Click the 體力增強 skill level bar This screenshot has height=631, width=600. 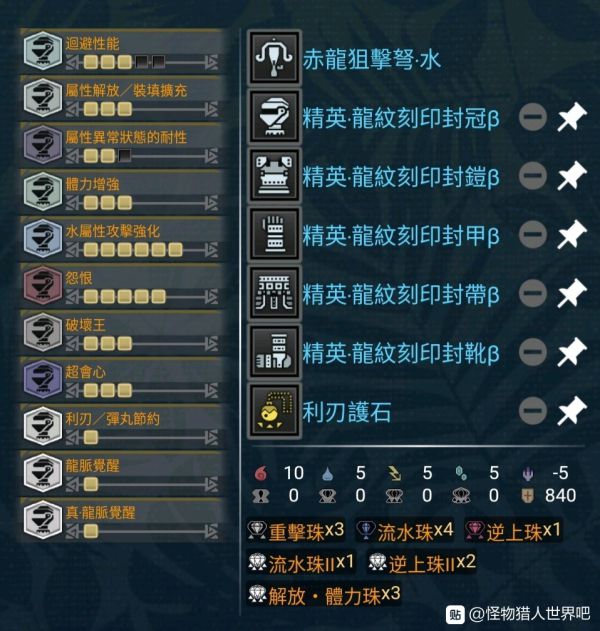tap(142, 203)
